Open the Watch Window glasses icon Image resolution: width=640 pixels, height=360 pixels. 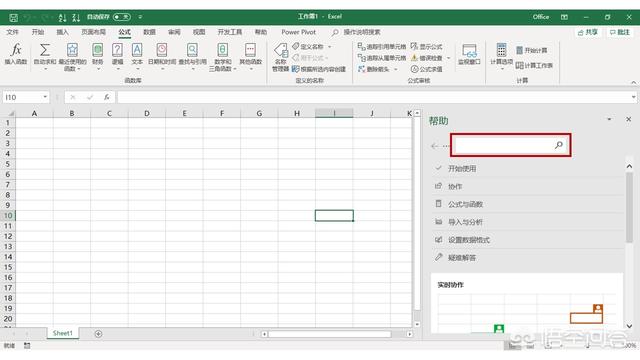(469, 51)
